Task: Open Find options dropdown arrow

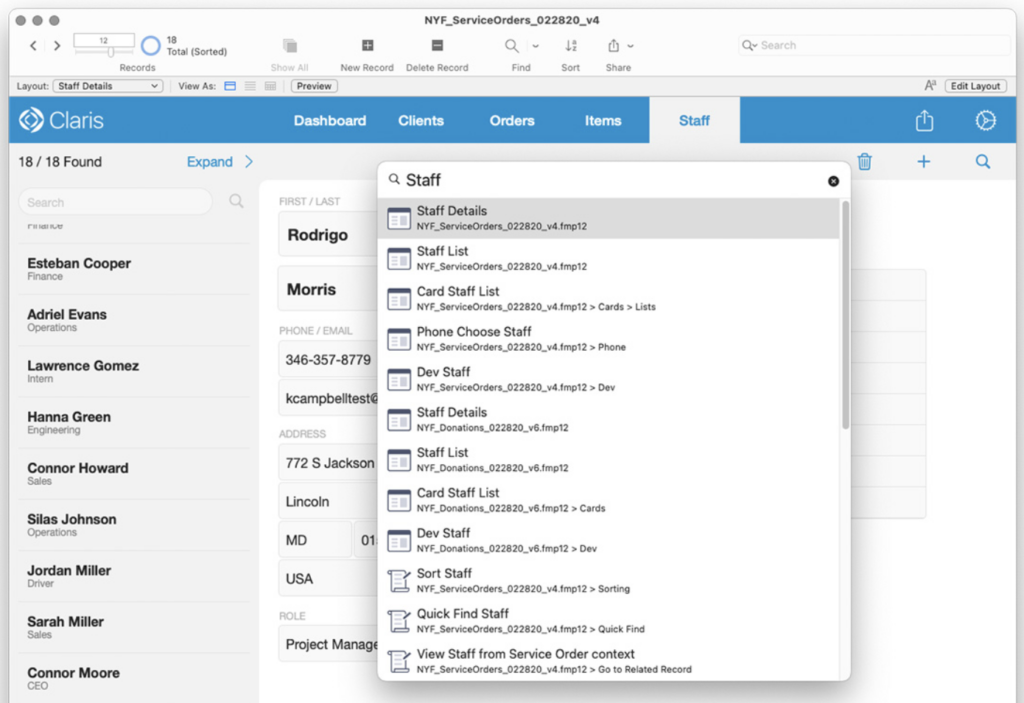Action: click(536, 46)
